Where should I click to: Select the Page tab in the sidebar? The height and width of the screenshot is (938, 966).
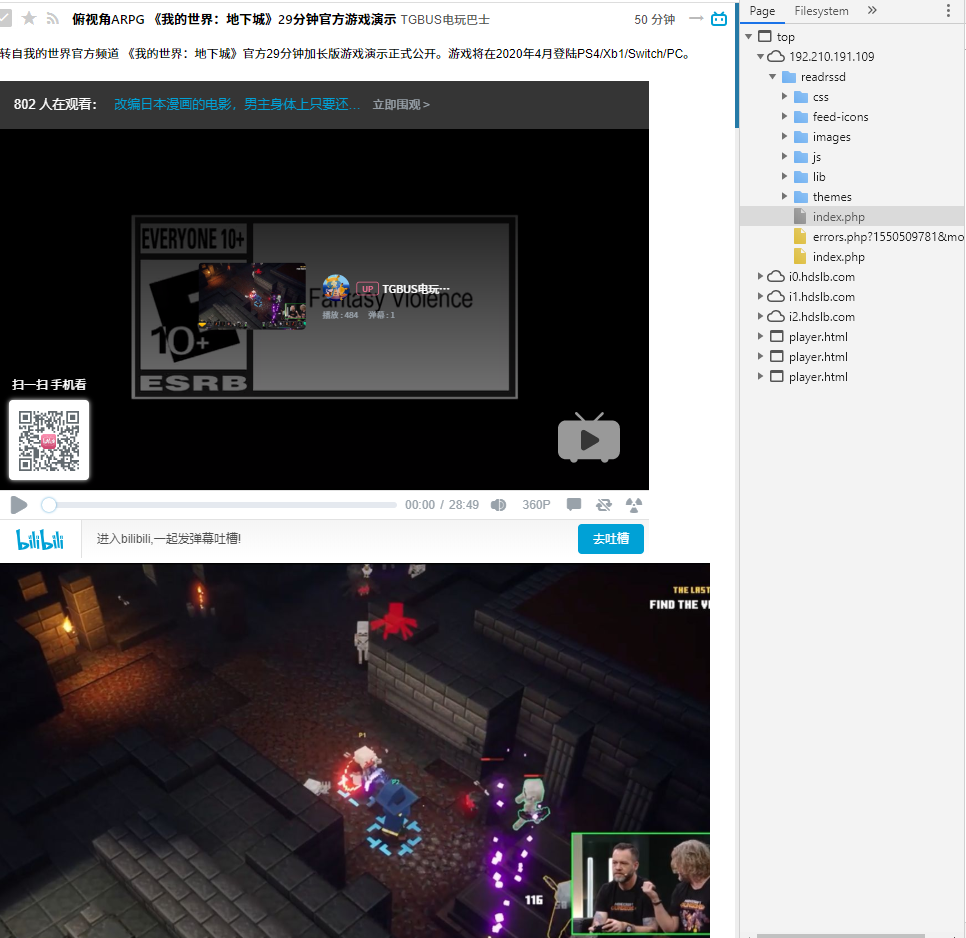coord(762,11)
